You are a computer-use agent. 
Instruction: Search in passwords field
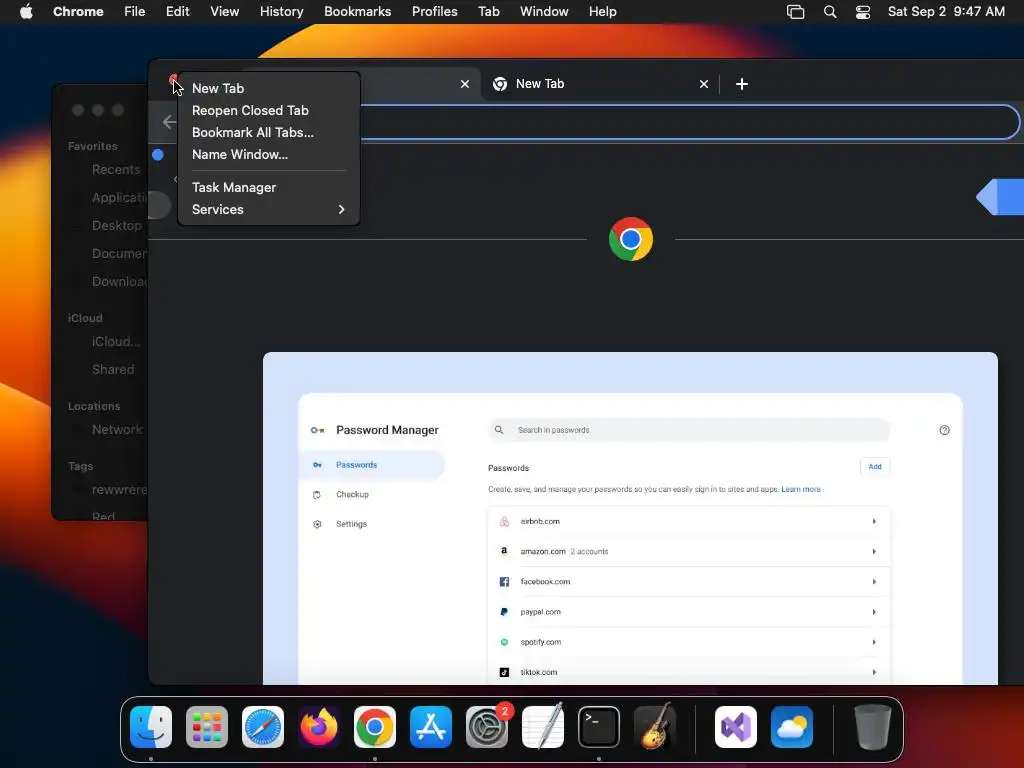coord(689,430)
